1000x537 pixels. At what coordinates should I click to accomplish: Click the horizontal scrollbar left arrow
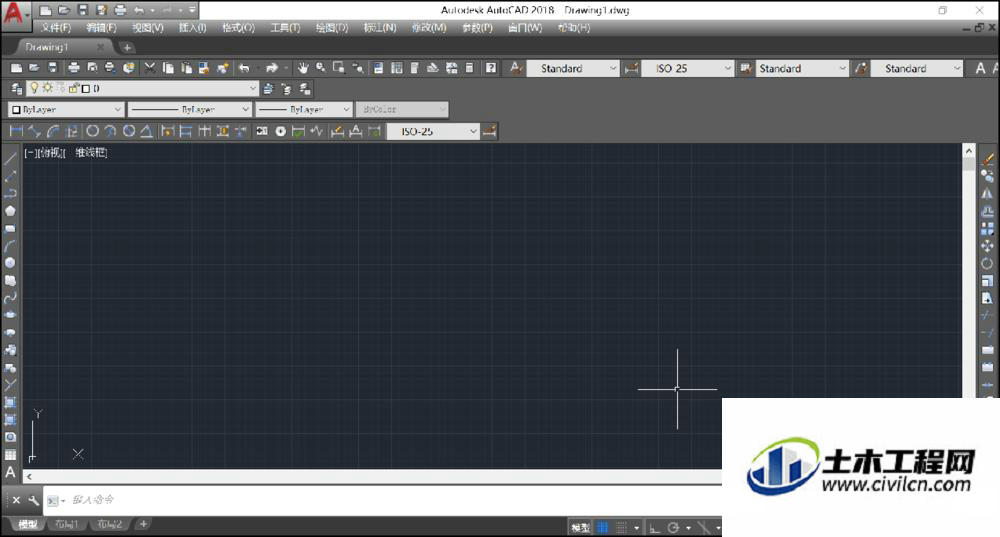[x=29, y=476]
